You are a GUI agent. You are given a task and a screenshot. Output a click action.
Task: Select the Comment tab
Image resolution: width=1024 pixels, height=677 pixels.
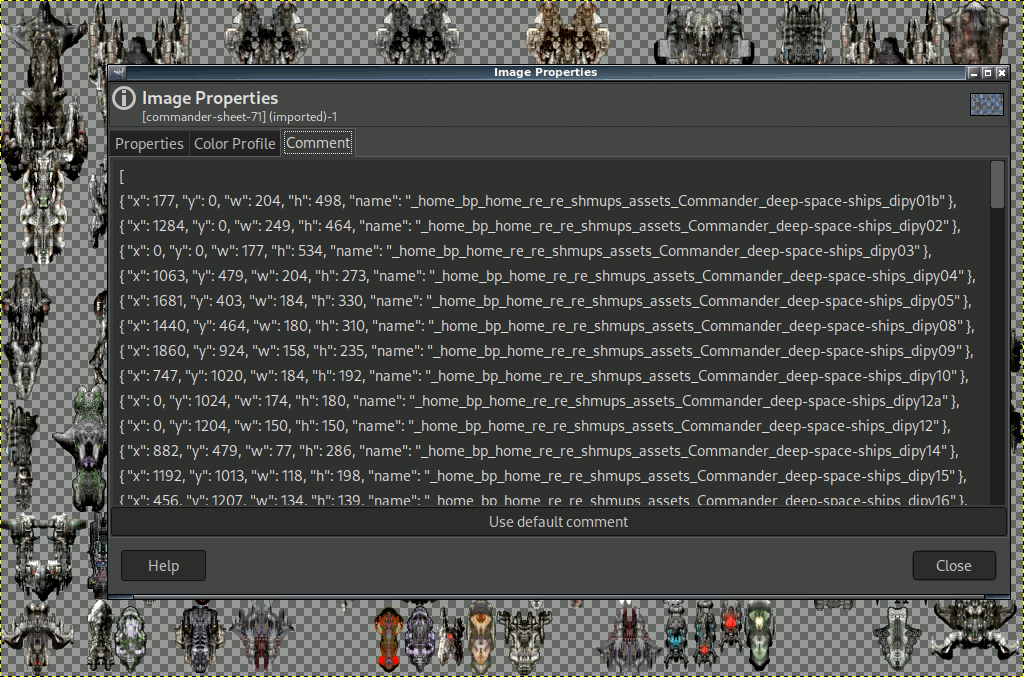tap(318, 144)
